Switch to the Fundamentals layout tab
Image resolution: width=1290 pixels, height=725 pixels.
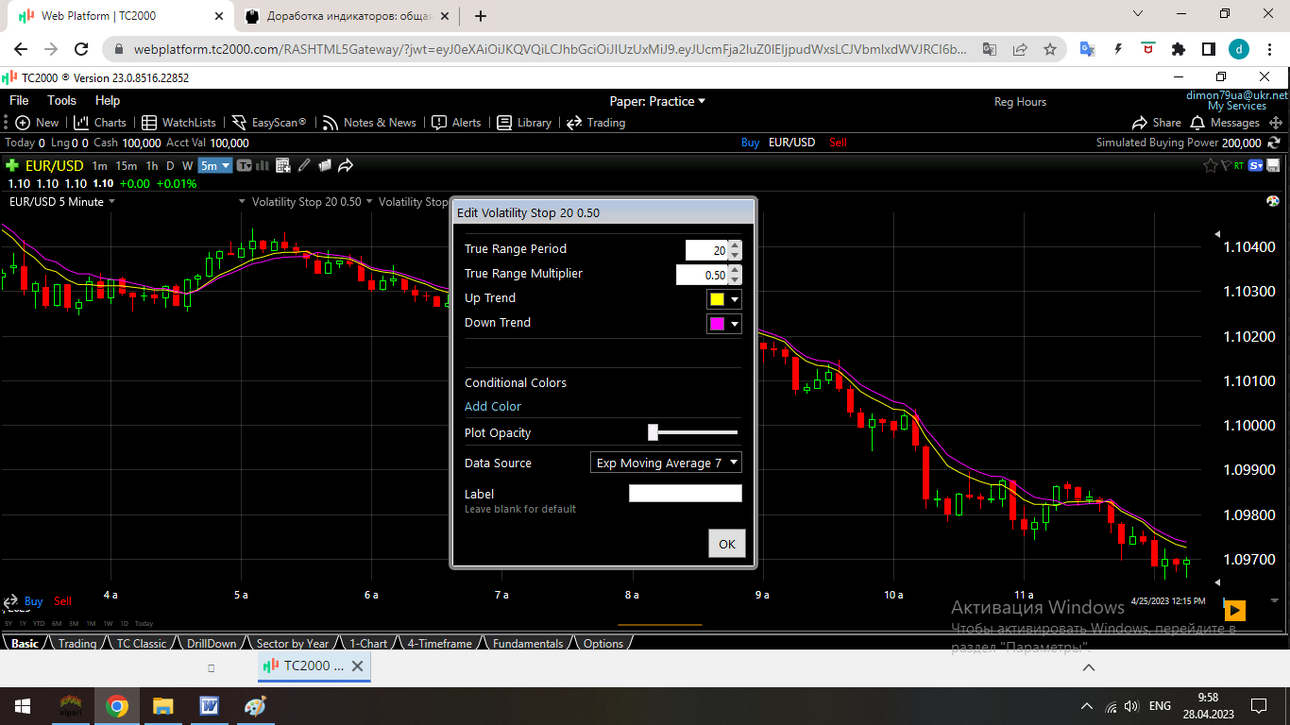tap(528, 644)
